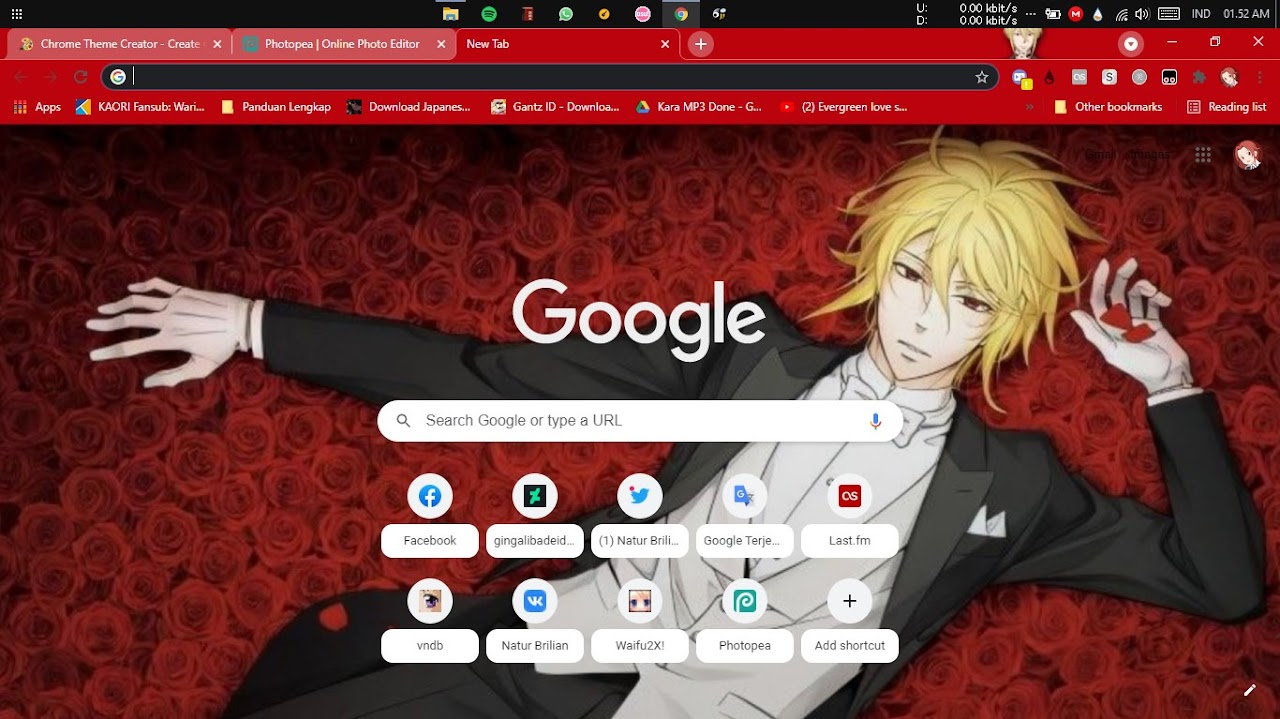Expand the hidden bookmarks overflow chevron
Screen dimensions: 1280x719
(x=1029, y=107)
